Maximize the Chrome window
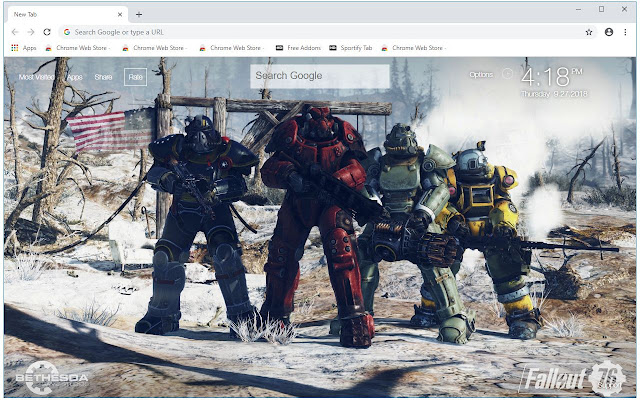Image resolution: width=640 pixels, height=400 pixels. tap(601, 9)
